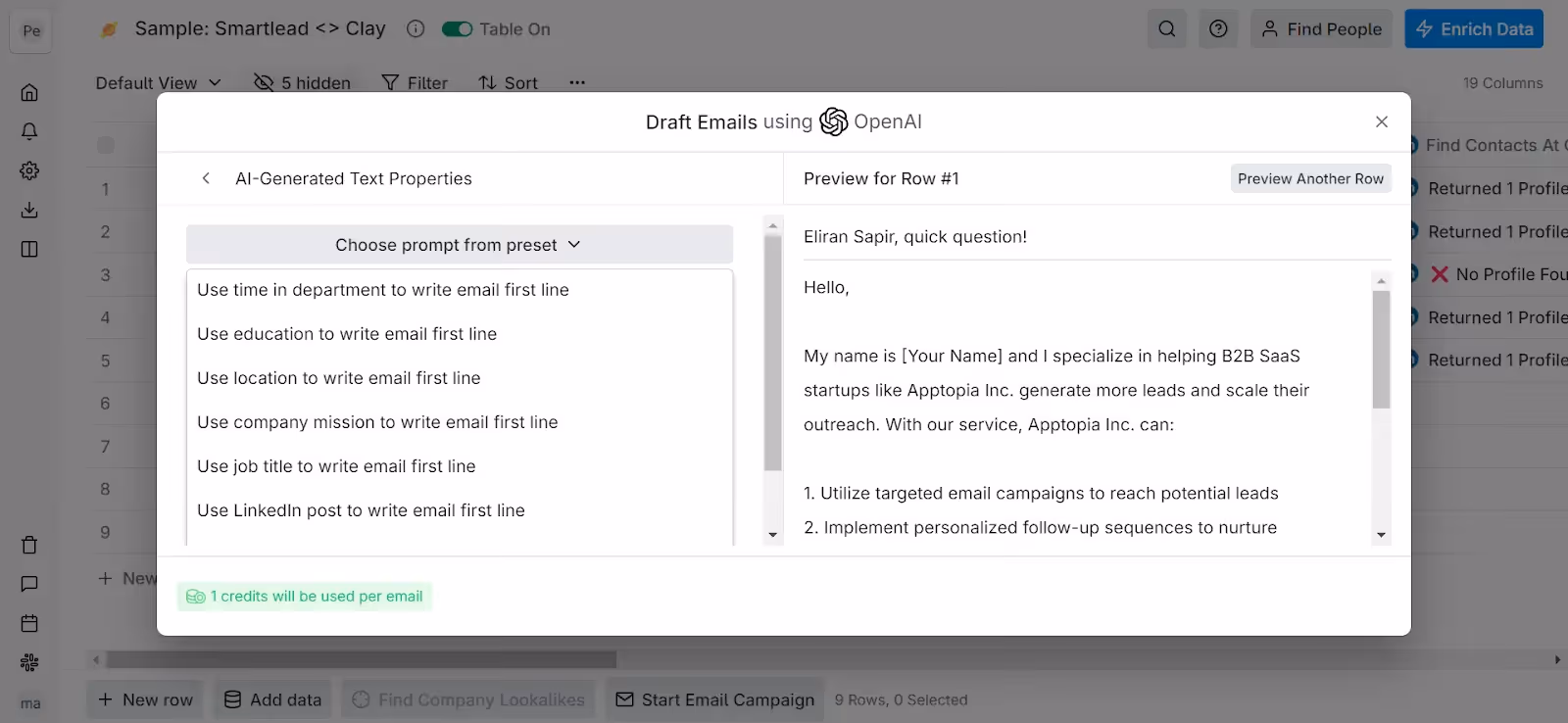The width and height of the screenshot is (1568, 723).
Task: Open the calendar icon in sidebar
Action: (x=29, y=623)
